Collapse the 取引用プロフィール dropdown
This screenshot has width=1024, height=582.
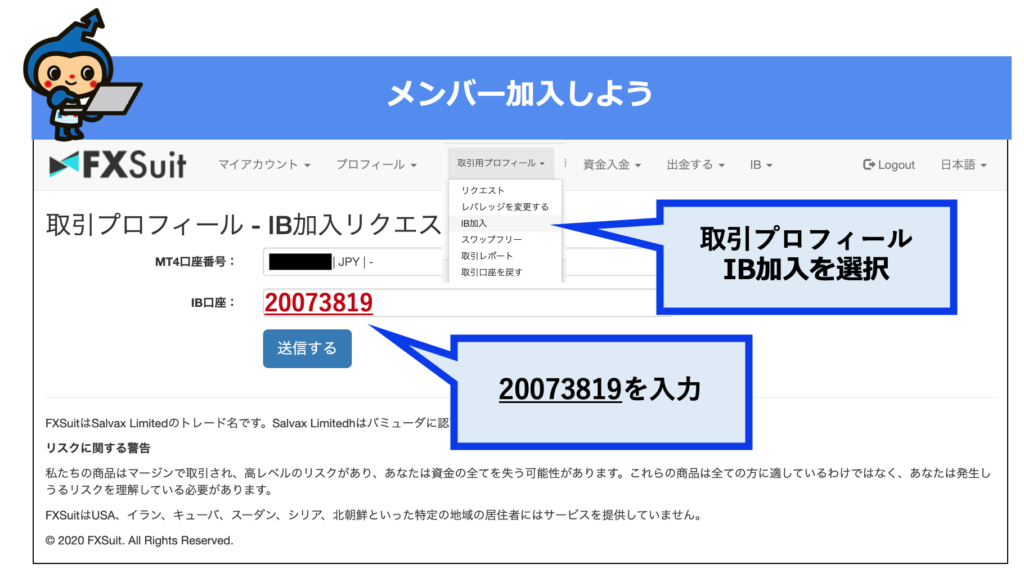coord(501,163)
